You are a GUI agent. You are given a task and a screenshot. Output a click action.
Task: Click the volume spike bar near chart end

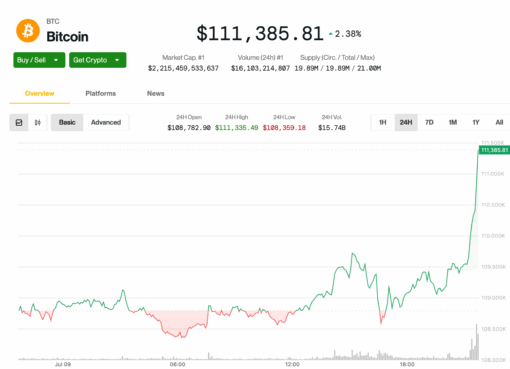477,342
